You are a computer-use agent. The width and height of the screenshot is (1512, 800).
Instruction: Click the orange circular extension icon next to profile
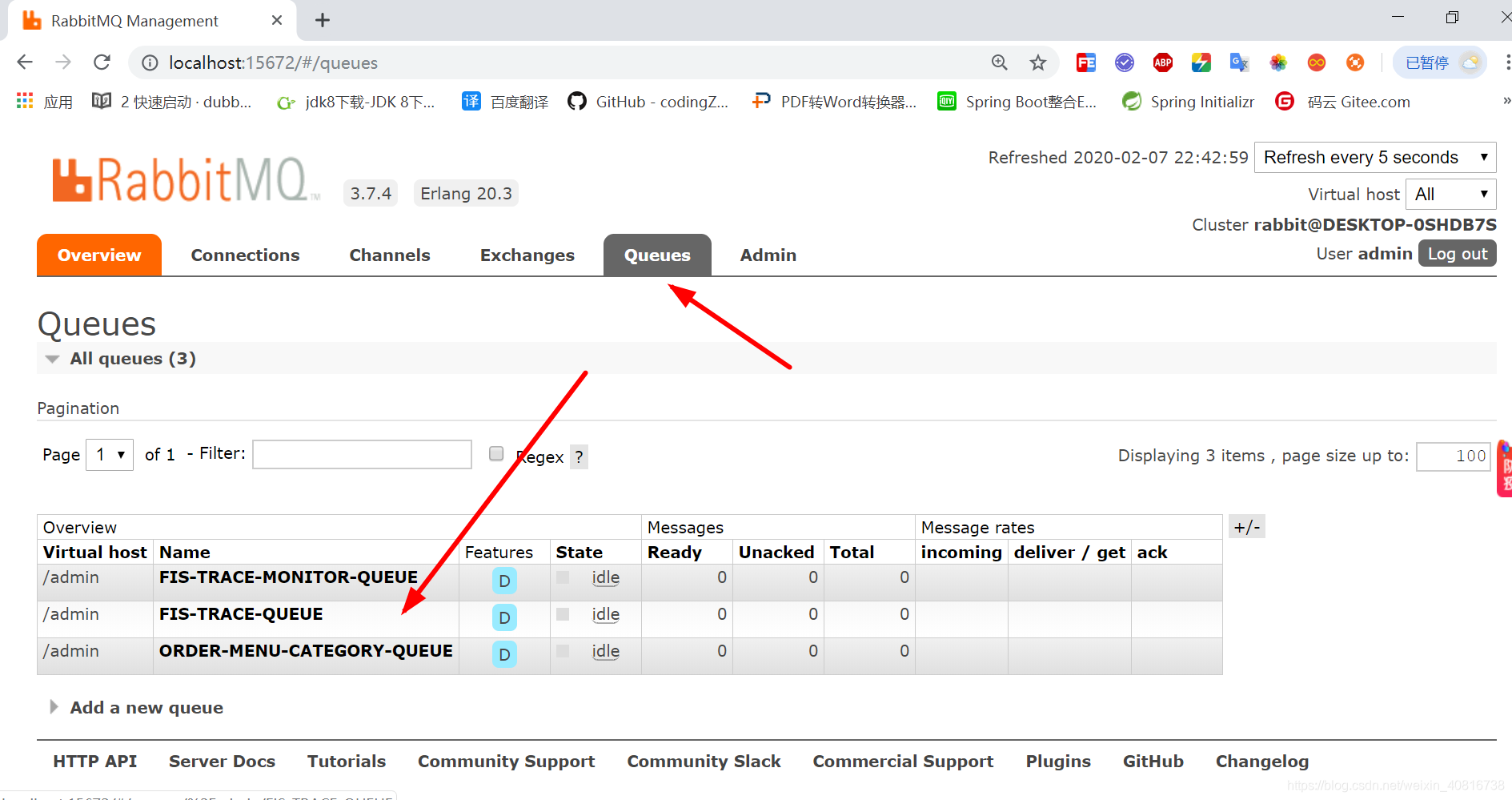1355,62
